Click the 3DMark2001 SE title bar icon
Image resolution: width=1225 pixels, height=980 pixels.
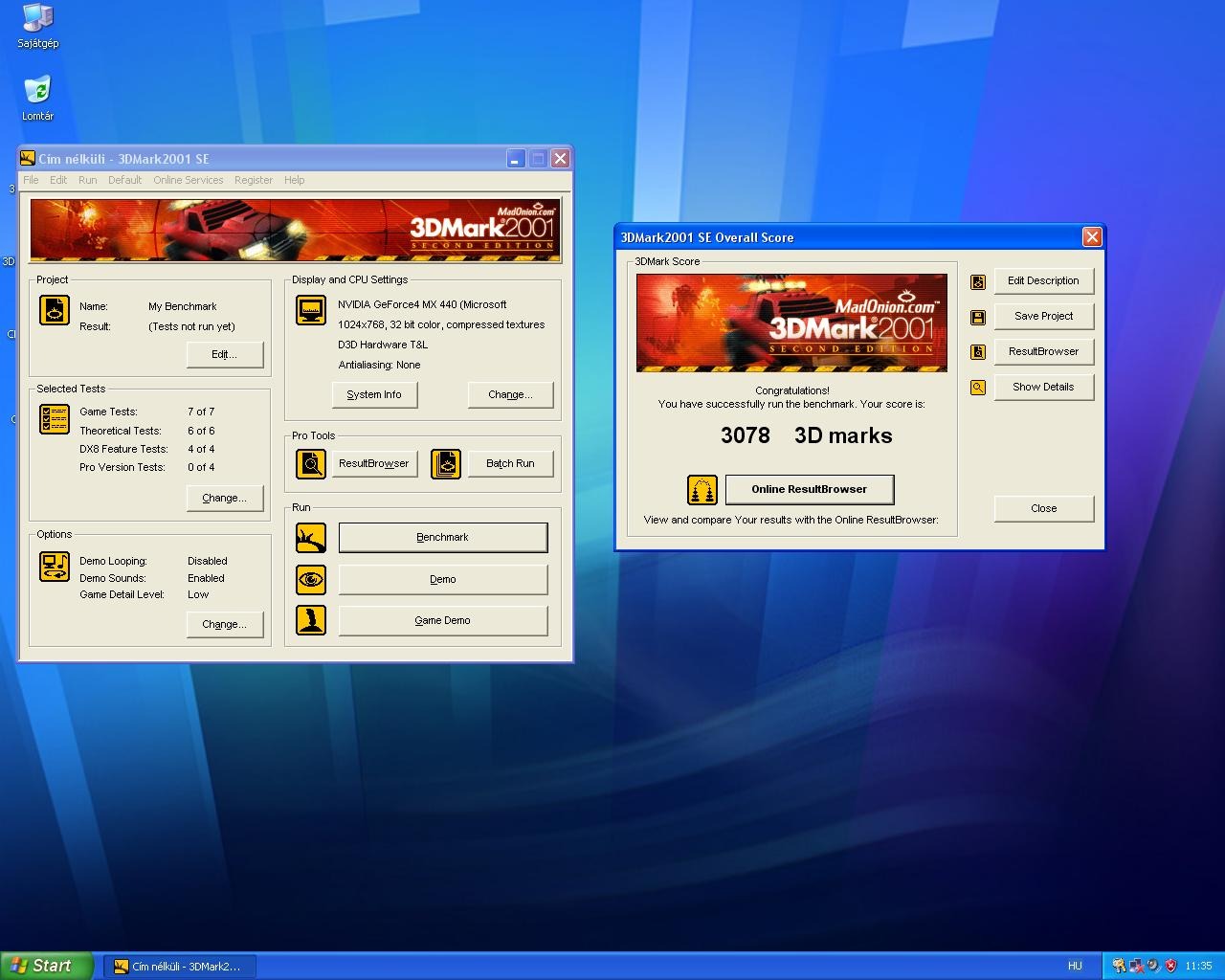pos(29,159)
